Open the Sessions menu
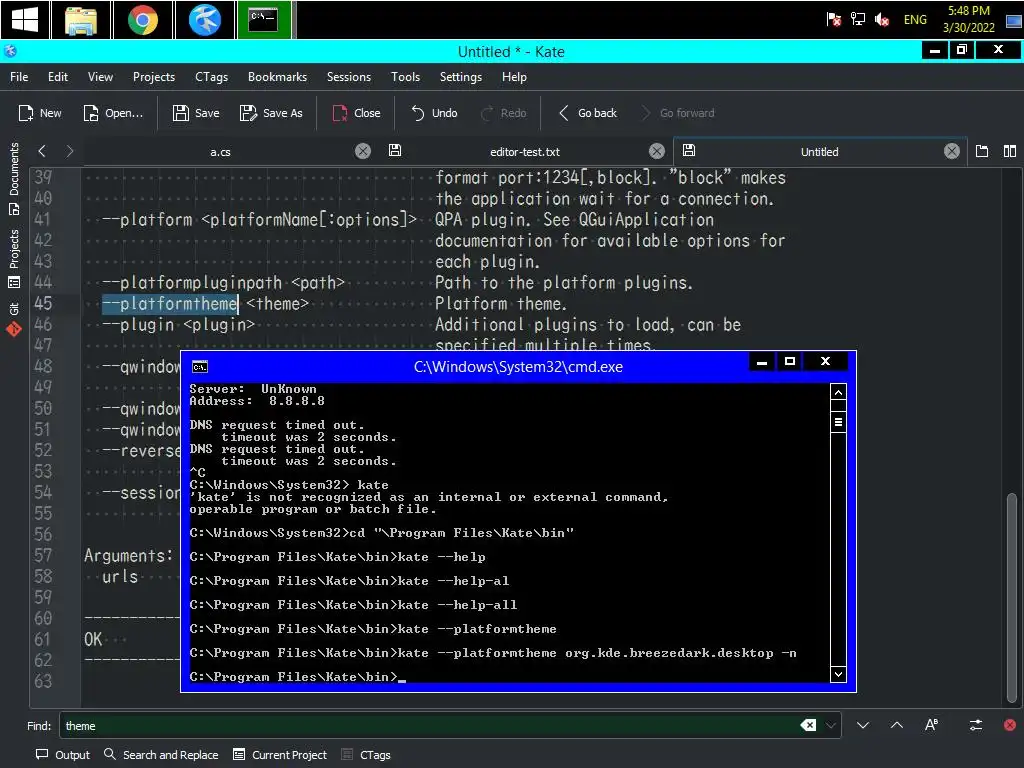Screen dimensions: 1024x768 (349, 77)
